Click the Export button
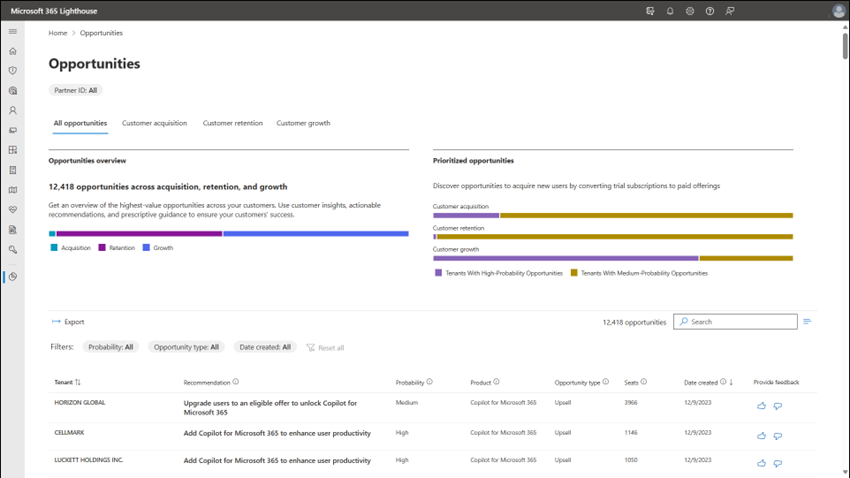Image resolution: width=850 pixels, height=478 pixels. 68,322
